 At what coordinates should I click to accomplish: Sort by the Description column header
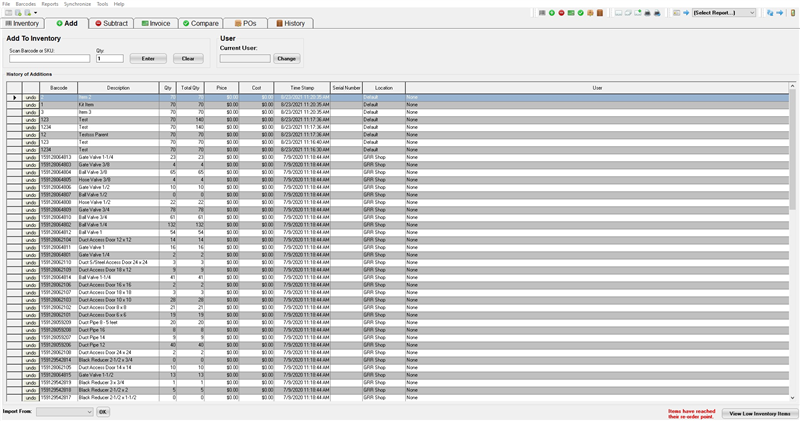click(118, 88)
